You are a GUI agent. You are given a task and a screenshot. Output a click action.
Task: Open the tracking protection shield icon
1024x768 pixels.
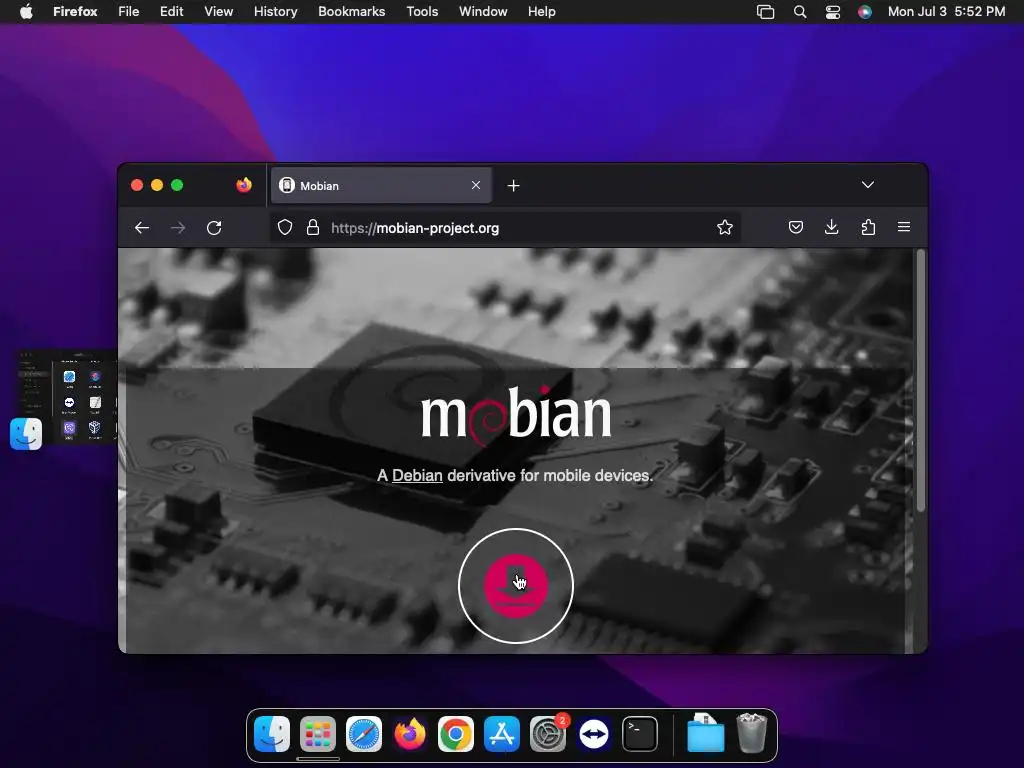(285, 227)
